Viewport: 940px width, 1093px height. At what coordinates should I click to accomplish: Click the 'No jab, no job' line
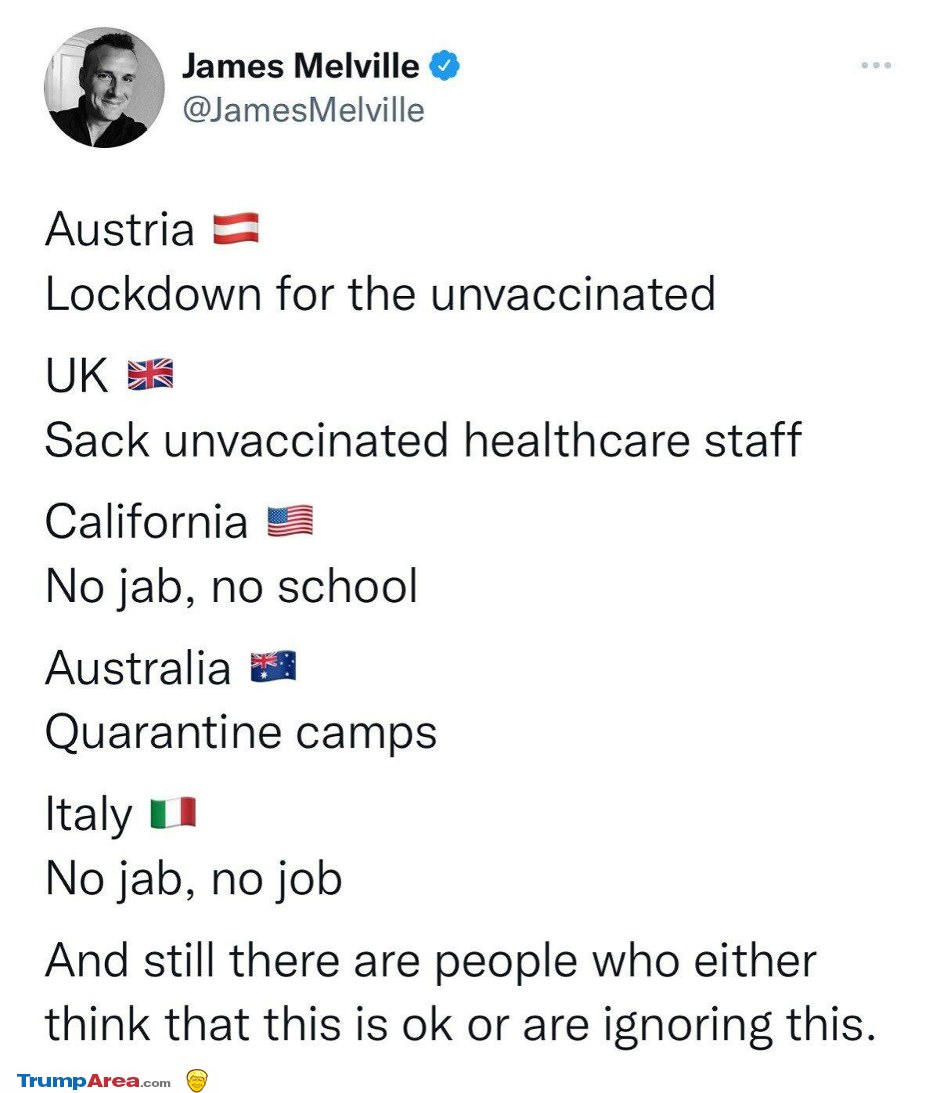194,879
